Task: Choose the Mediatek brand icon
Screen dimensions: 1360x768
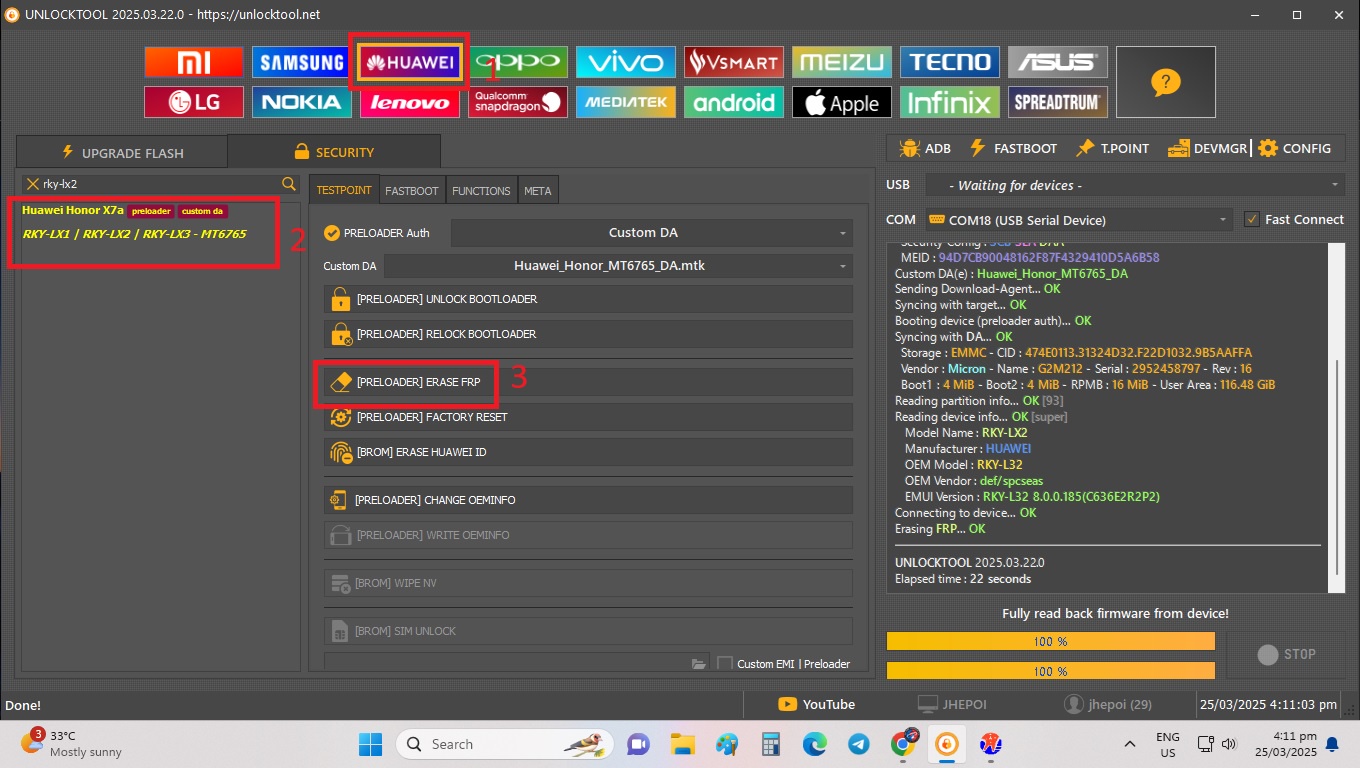Action: [625, 102]
